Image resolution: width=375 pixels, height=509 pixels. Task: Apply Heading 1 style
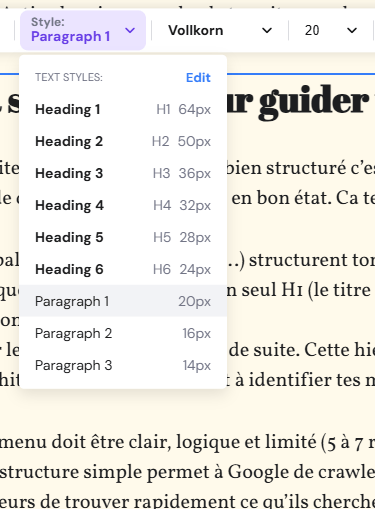123,109
